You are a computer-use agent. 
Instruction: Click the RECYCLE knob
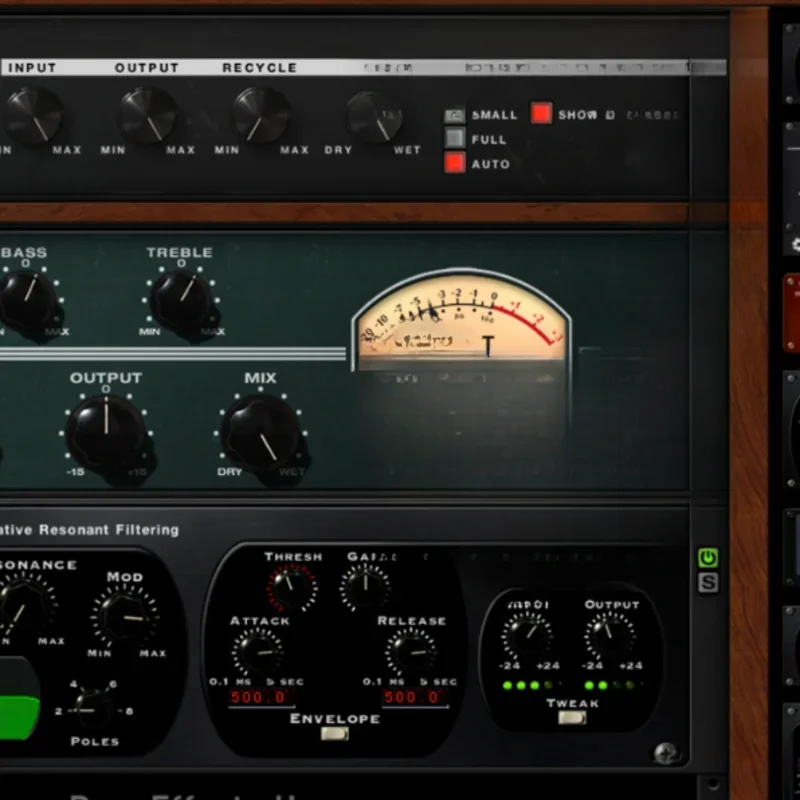pos(261,115)
